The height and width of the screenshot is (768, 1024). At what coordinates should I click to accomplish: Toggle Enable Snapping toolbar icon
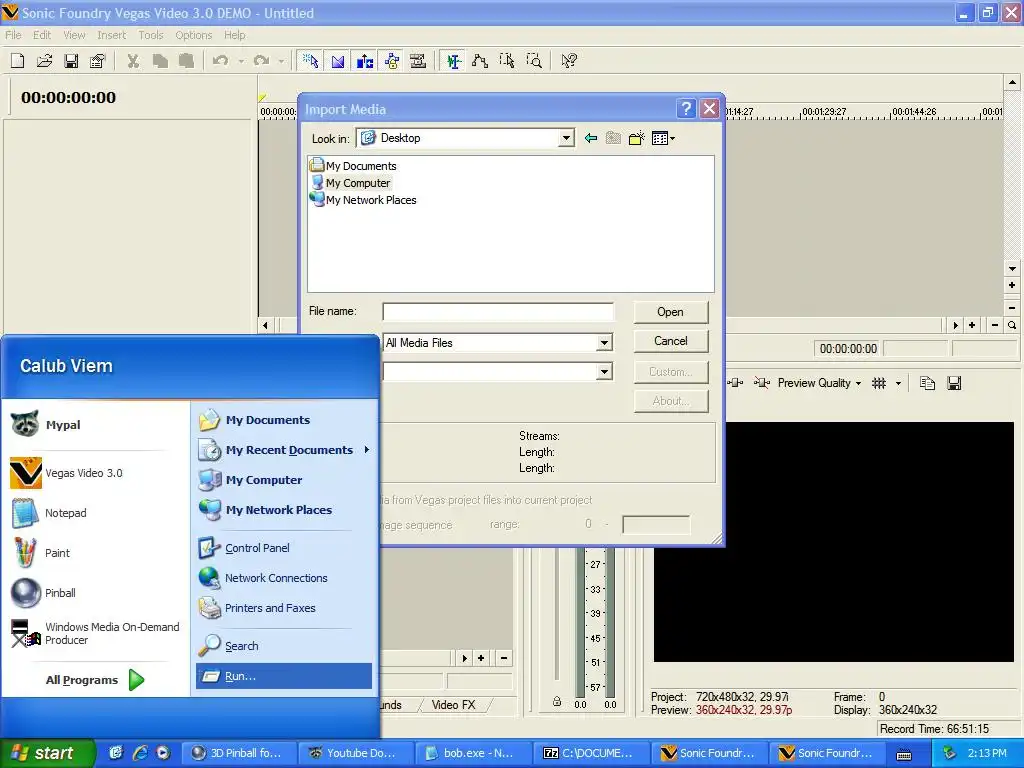(x=311, y=61)
